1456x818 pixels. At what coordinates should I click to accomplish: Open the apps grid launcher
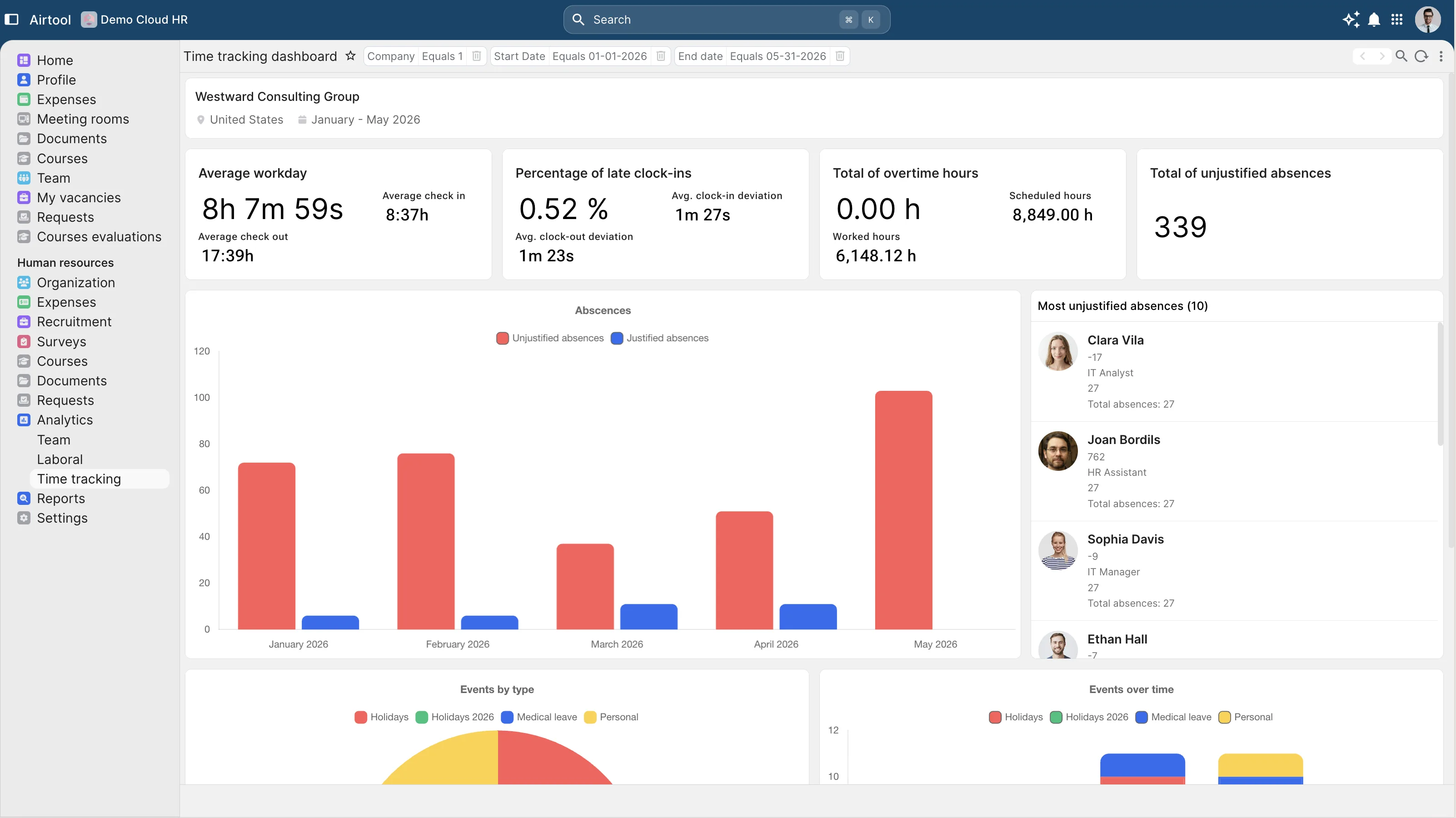pyautogui.click(x=1396, y=19)
